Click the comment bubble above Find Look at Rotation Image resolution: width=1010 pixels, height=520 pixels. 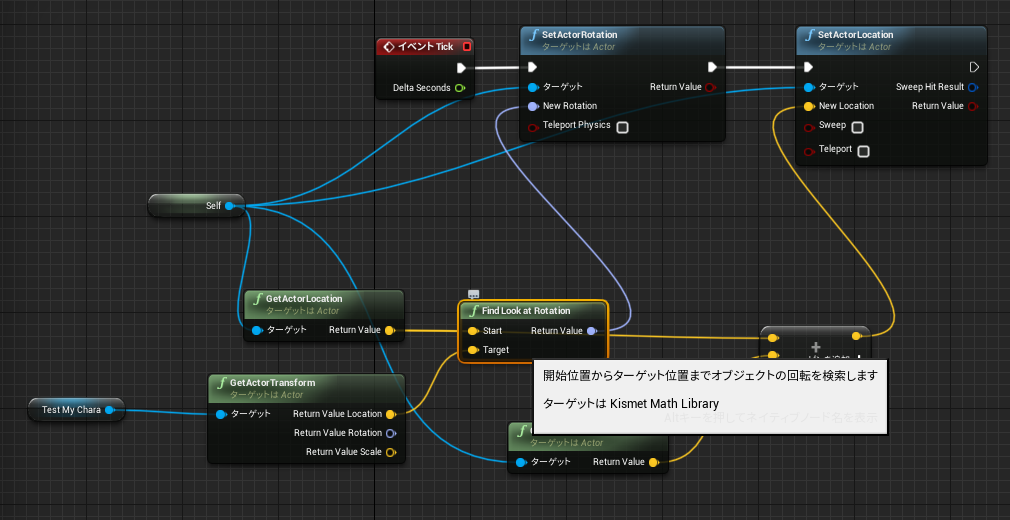coord(473,294)
